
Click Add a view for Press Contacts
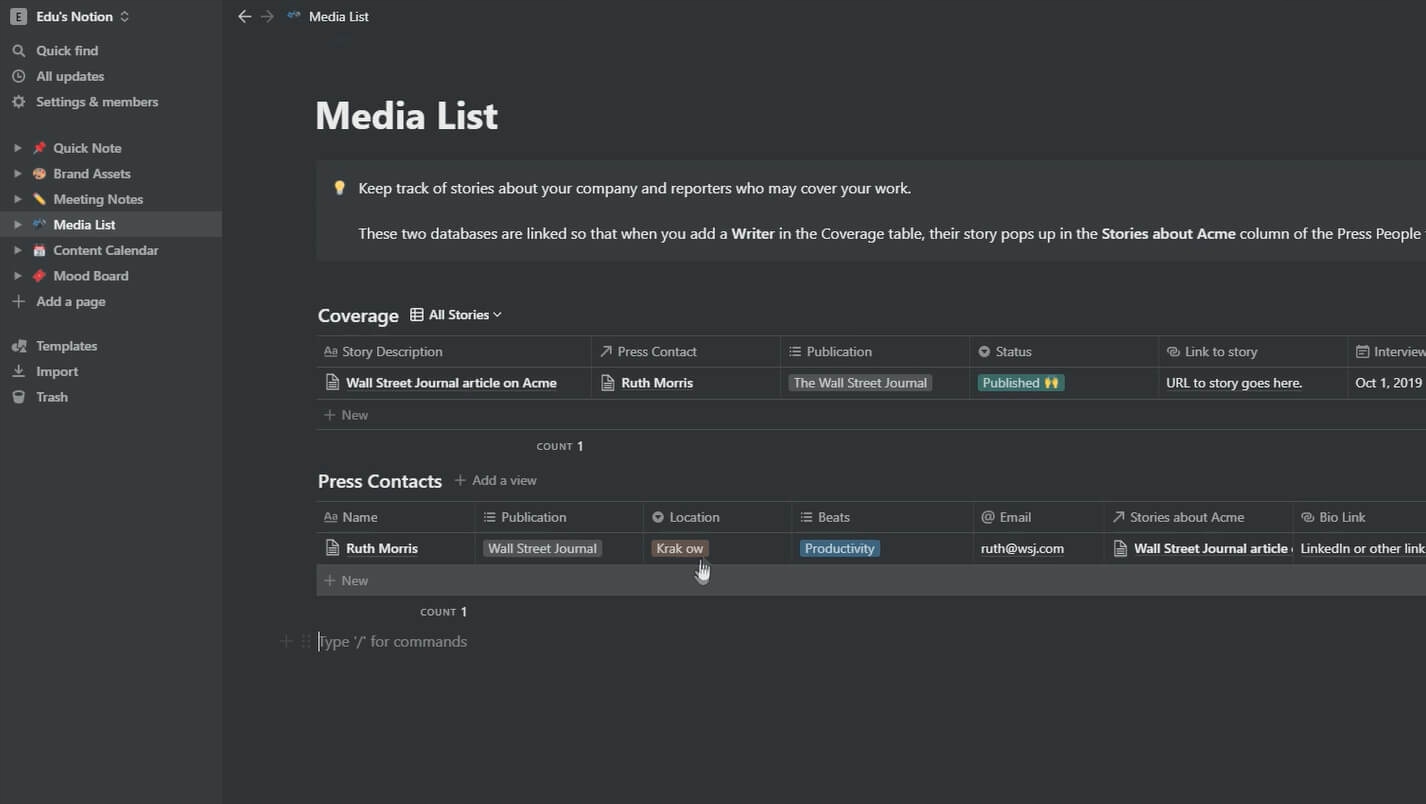tap(496, 481)
